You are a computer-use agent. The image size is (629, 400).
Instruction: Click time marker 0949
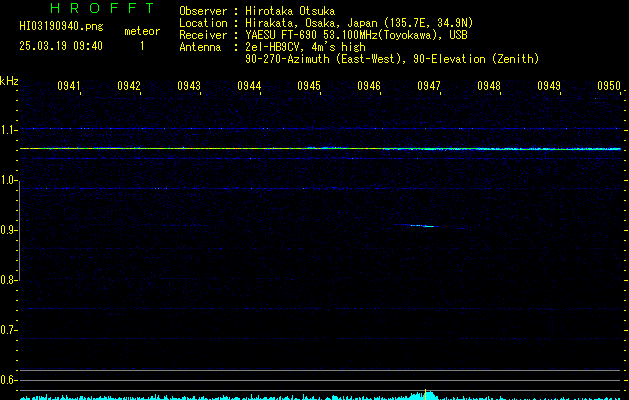point(548,86)
